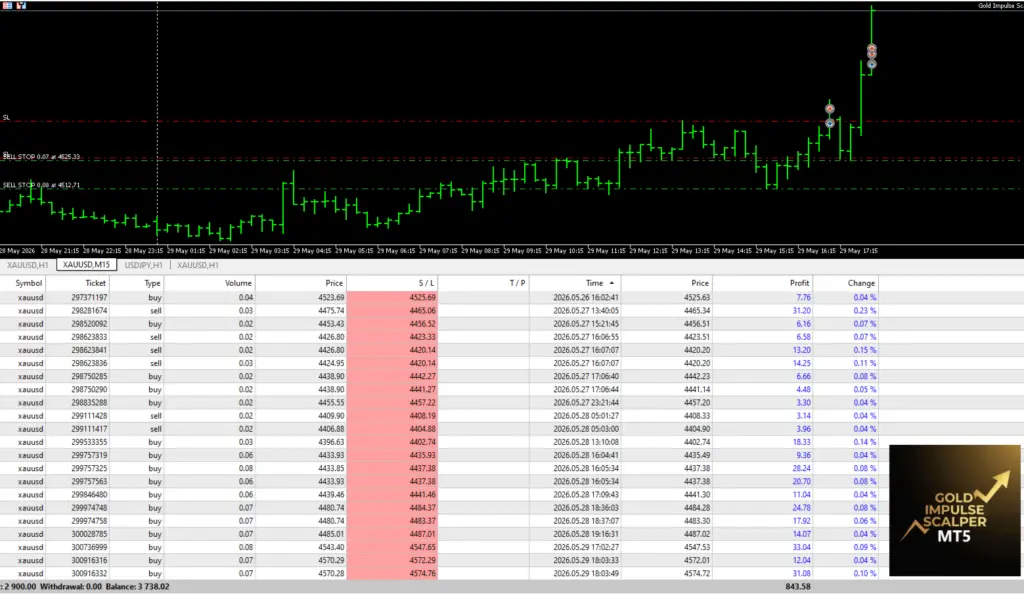Sort by Volume column header
This screenshot has height=594, width=1024.
click(x=209, y=283)
